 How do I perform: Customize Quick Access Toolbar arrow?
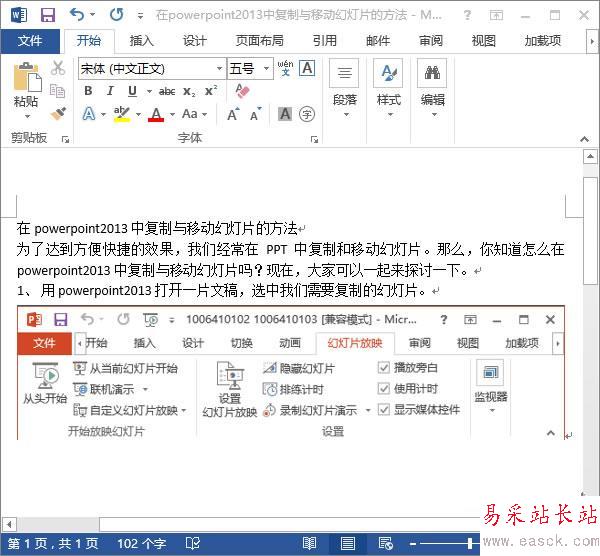tap(140, 16)
